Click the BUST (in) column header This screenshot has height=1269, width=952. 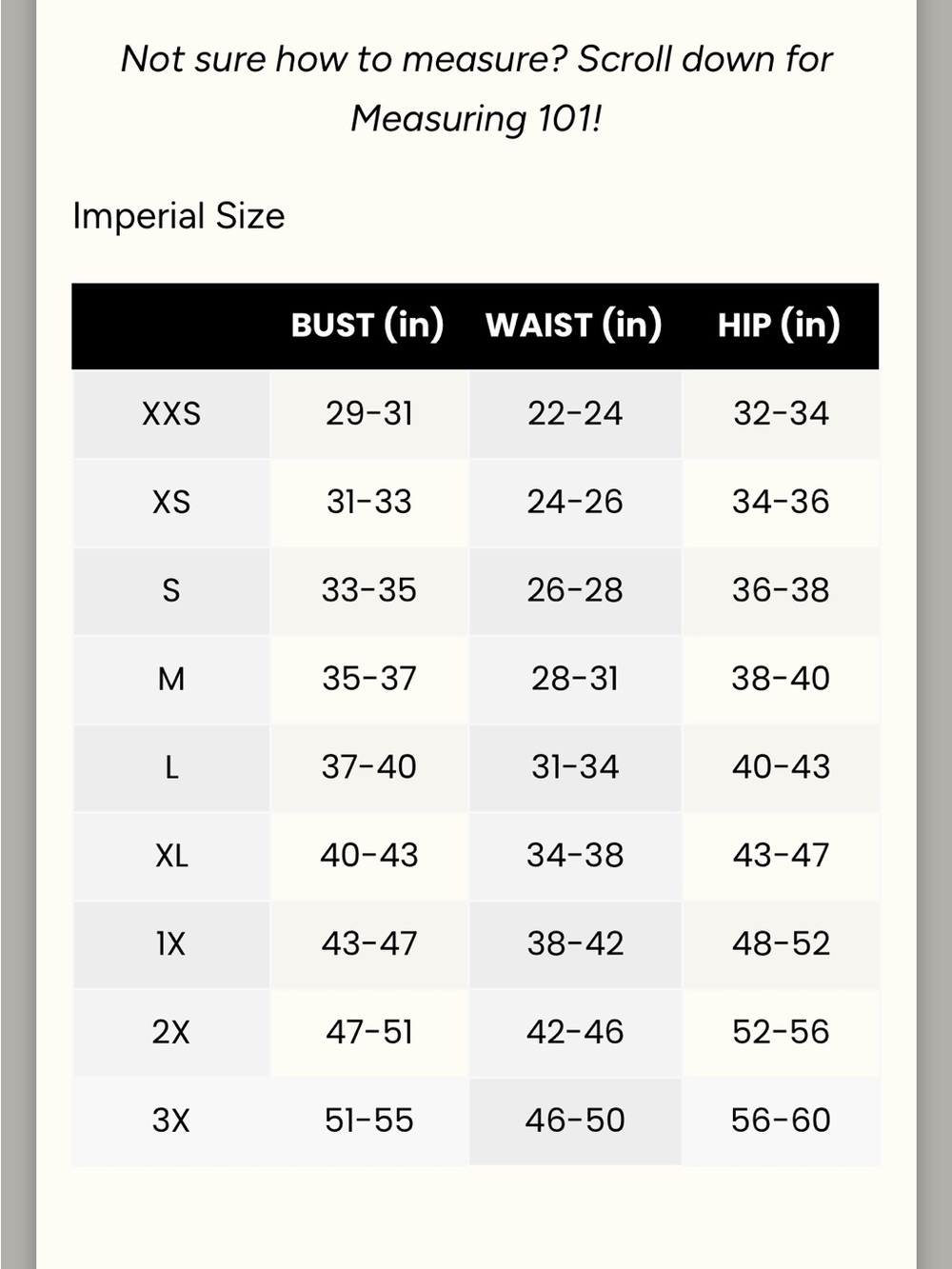pos(367,326)
